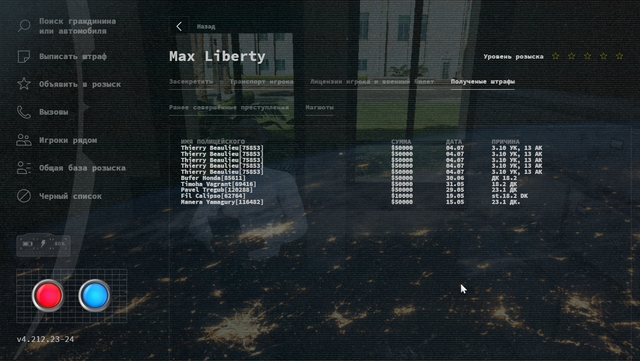Open Общая база розыска list icon
Screen dimensions: 640x361
24,168
